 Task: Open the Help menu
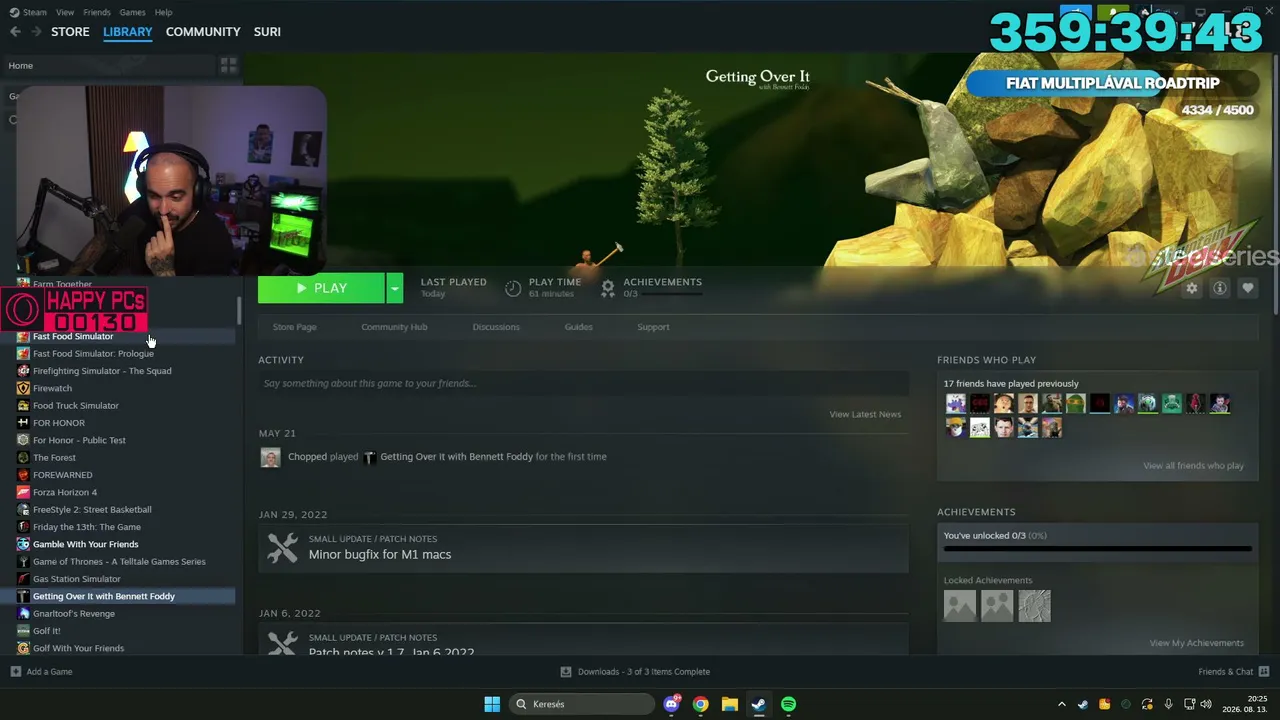(164, 12)
